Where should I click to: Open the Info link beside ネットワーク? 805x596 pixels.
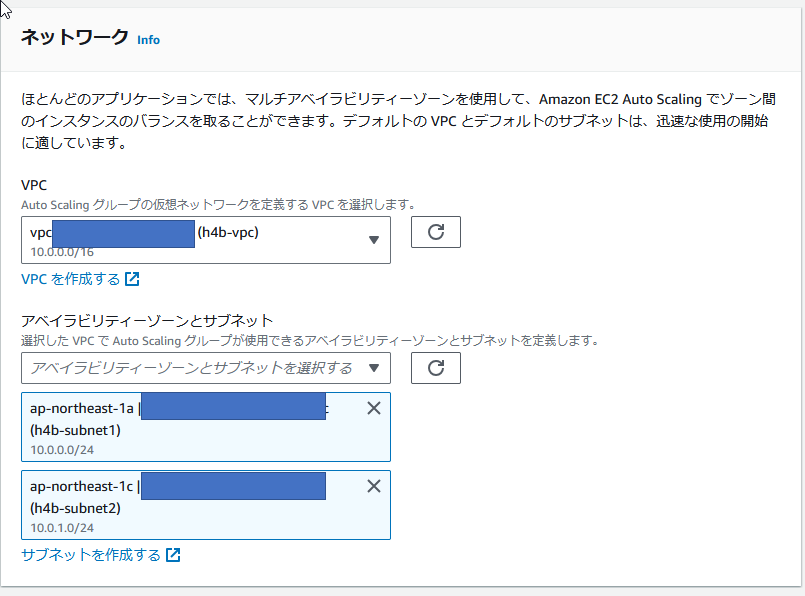pyautogui.click(x=148, y=40)
